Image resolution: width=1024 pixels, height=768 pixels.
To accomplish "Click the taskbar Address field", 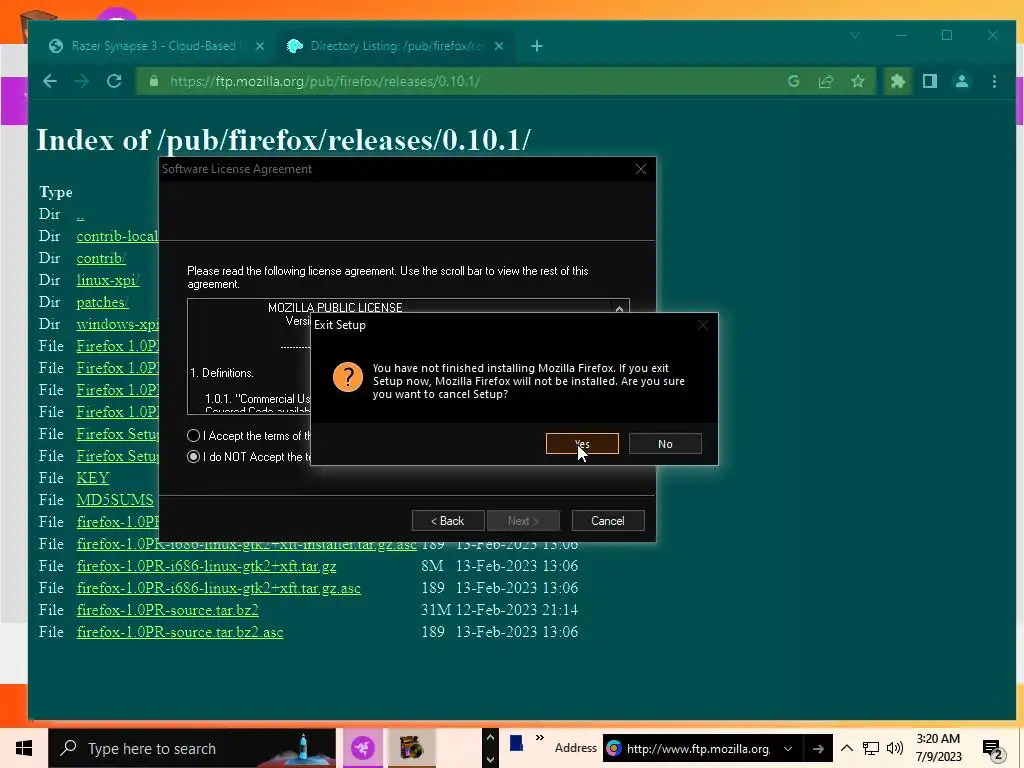I will click(x=697, y=748).
